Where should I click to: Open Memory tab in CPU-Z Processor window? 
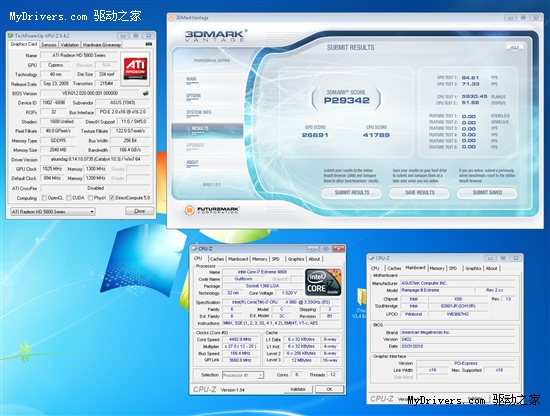[x=260, y=259]
